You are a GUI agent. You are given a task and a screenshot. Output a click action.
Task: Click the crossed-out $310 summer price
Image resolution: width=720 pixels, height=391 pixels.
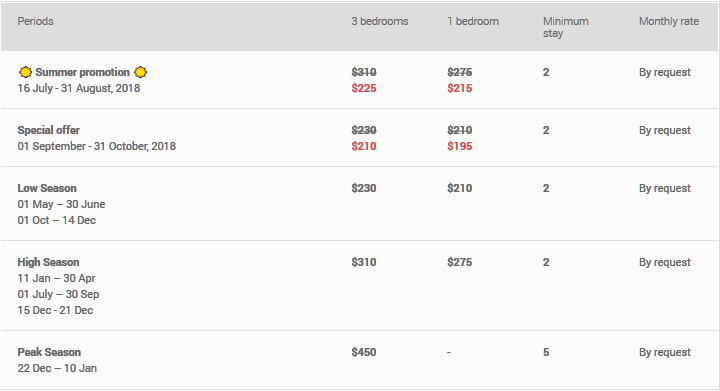click(x=364, y=72)
